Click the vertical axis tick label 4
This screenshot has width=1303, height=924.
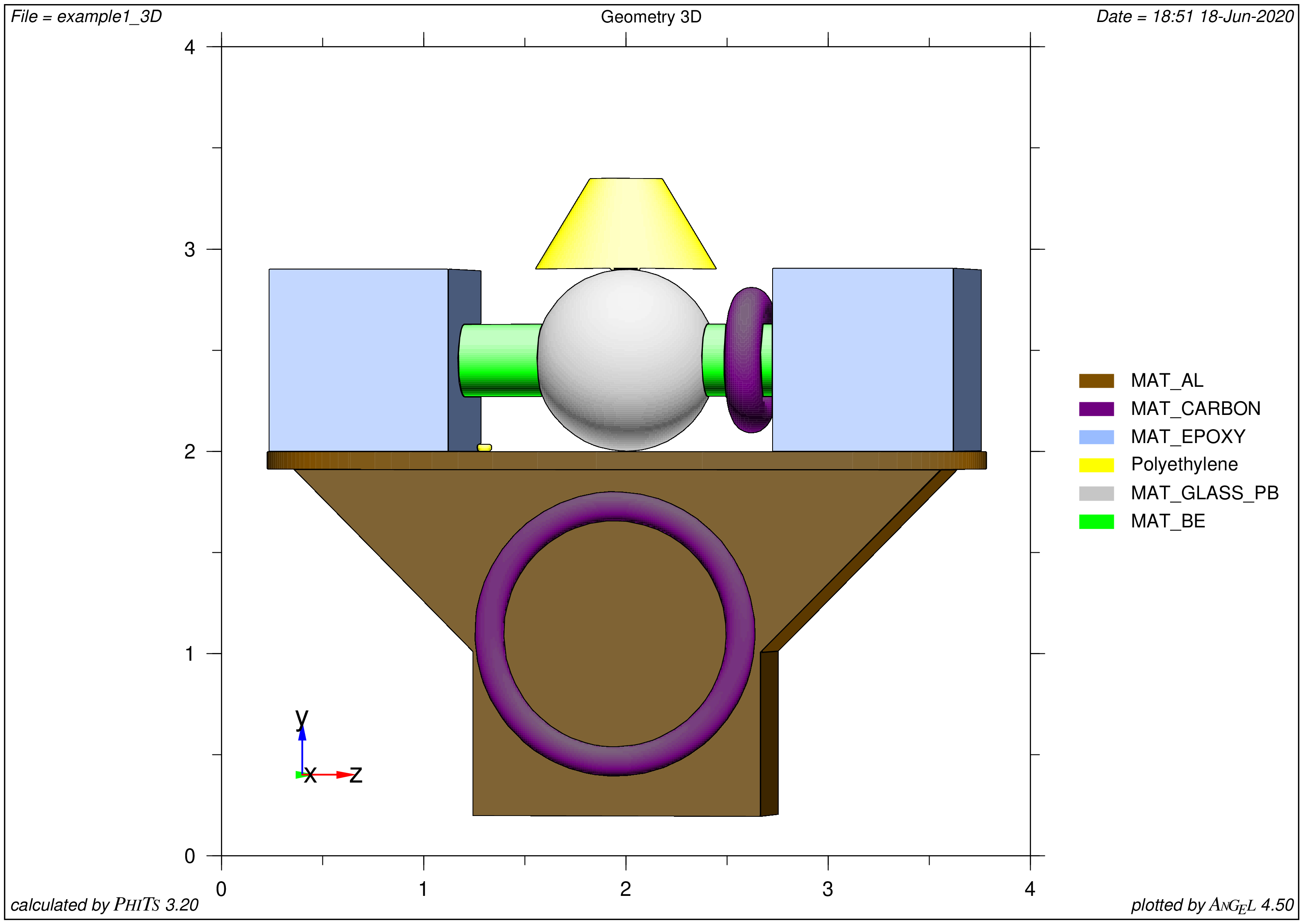[x=190, y=47]
